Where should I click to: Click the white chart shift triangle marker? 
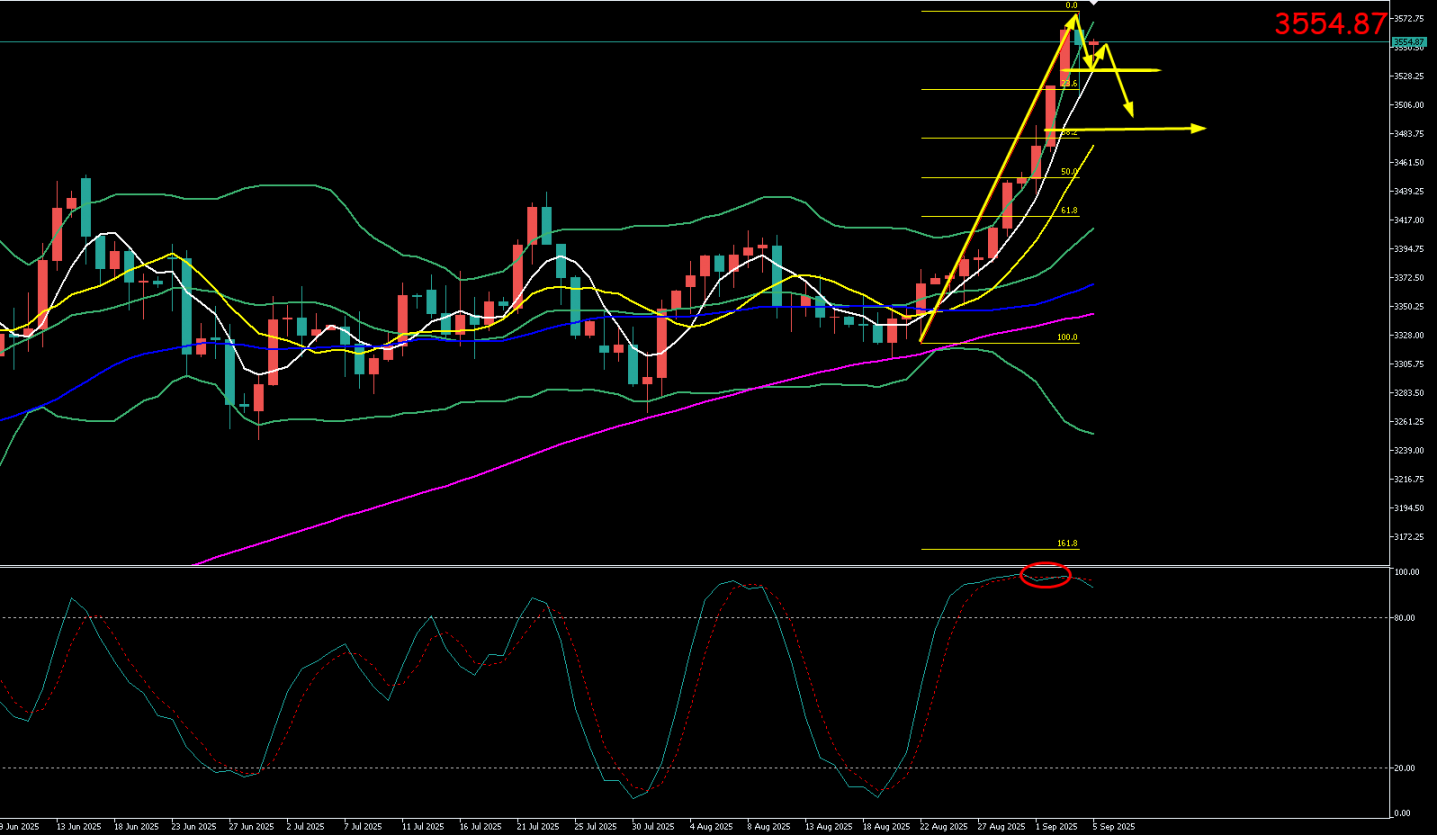pos(1093,5)
